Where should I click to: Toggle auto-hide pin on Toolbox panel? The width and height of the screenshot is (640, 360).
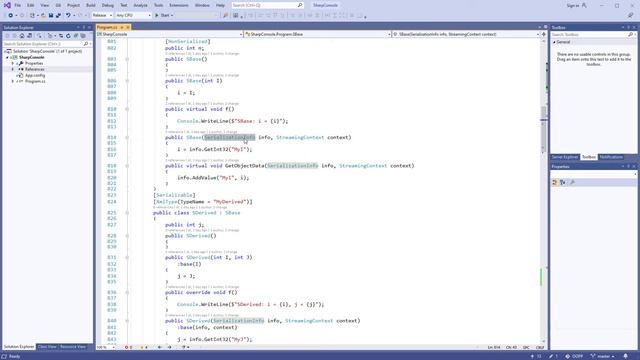point(629,27)
